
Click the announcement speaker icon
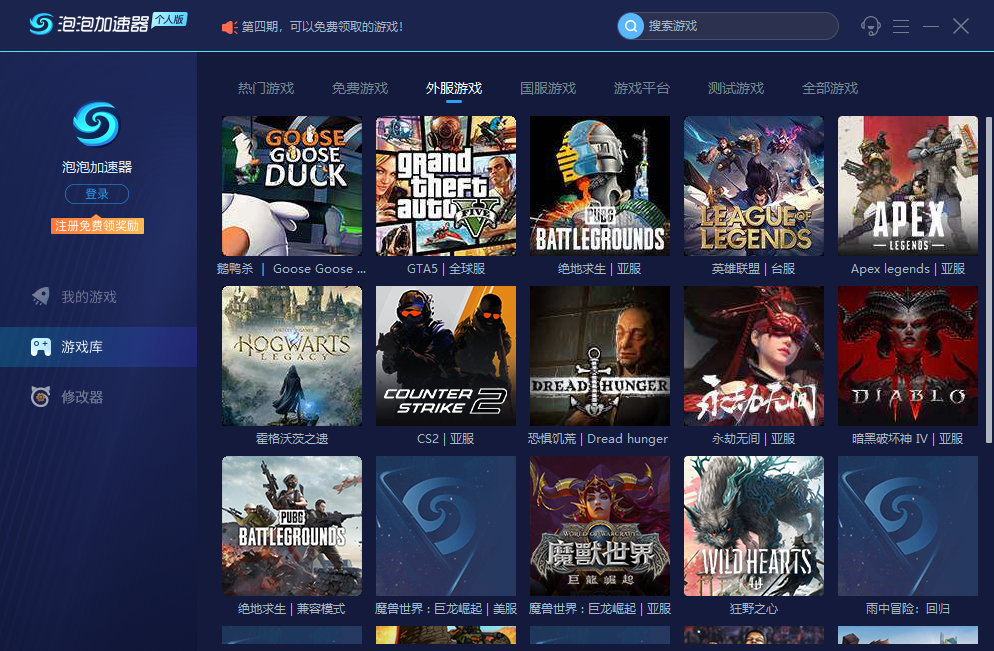tap(229, 27)
